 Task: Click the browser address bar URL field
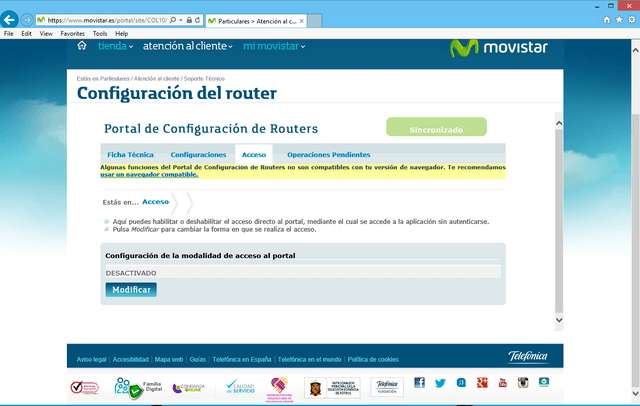107,20
